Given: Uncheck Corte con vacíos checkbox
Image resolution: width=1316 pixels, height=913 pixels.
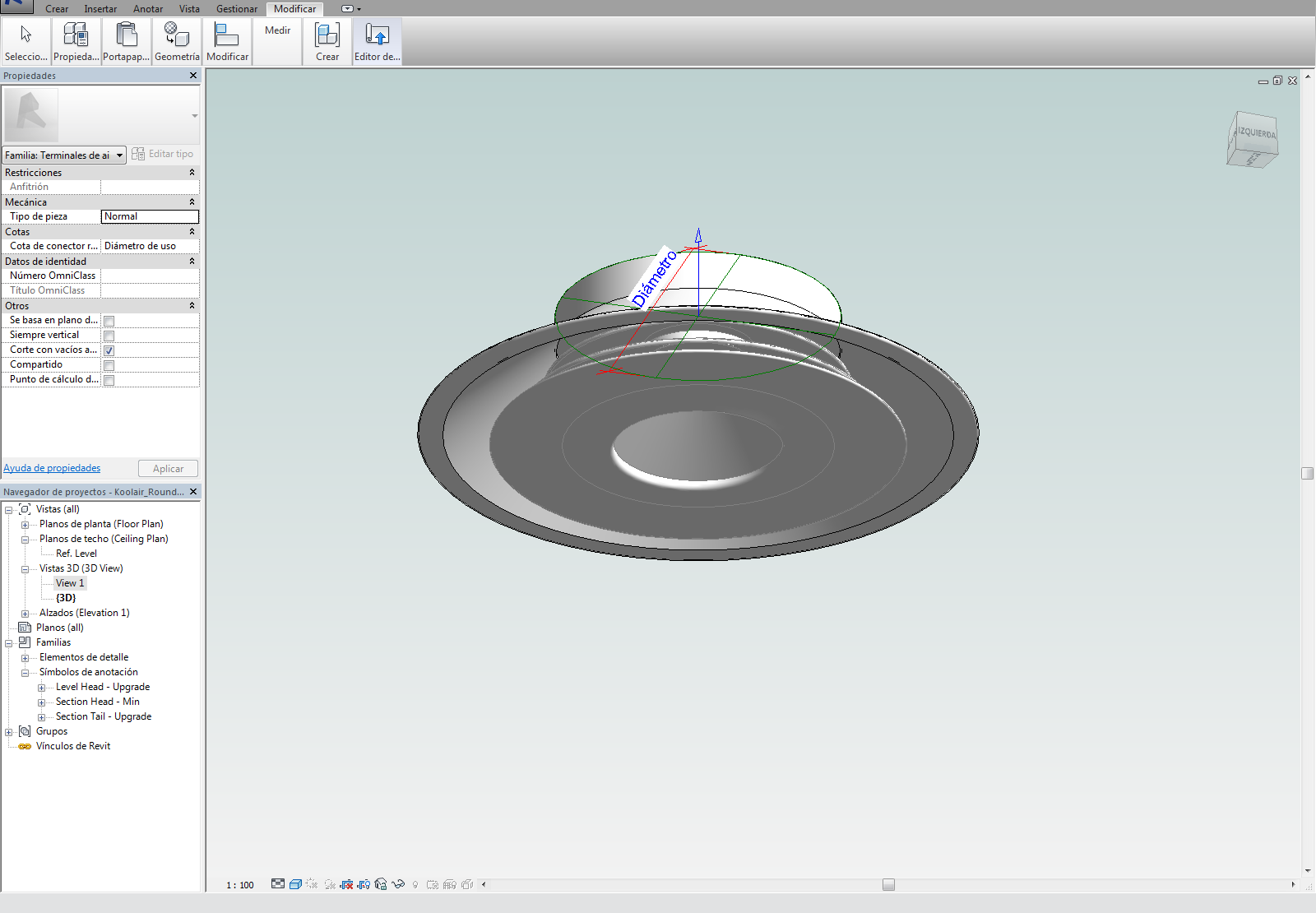Looking at the screenshot, I should pos(109,350).
